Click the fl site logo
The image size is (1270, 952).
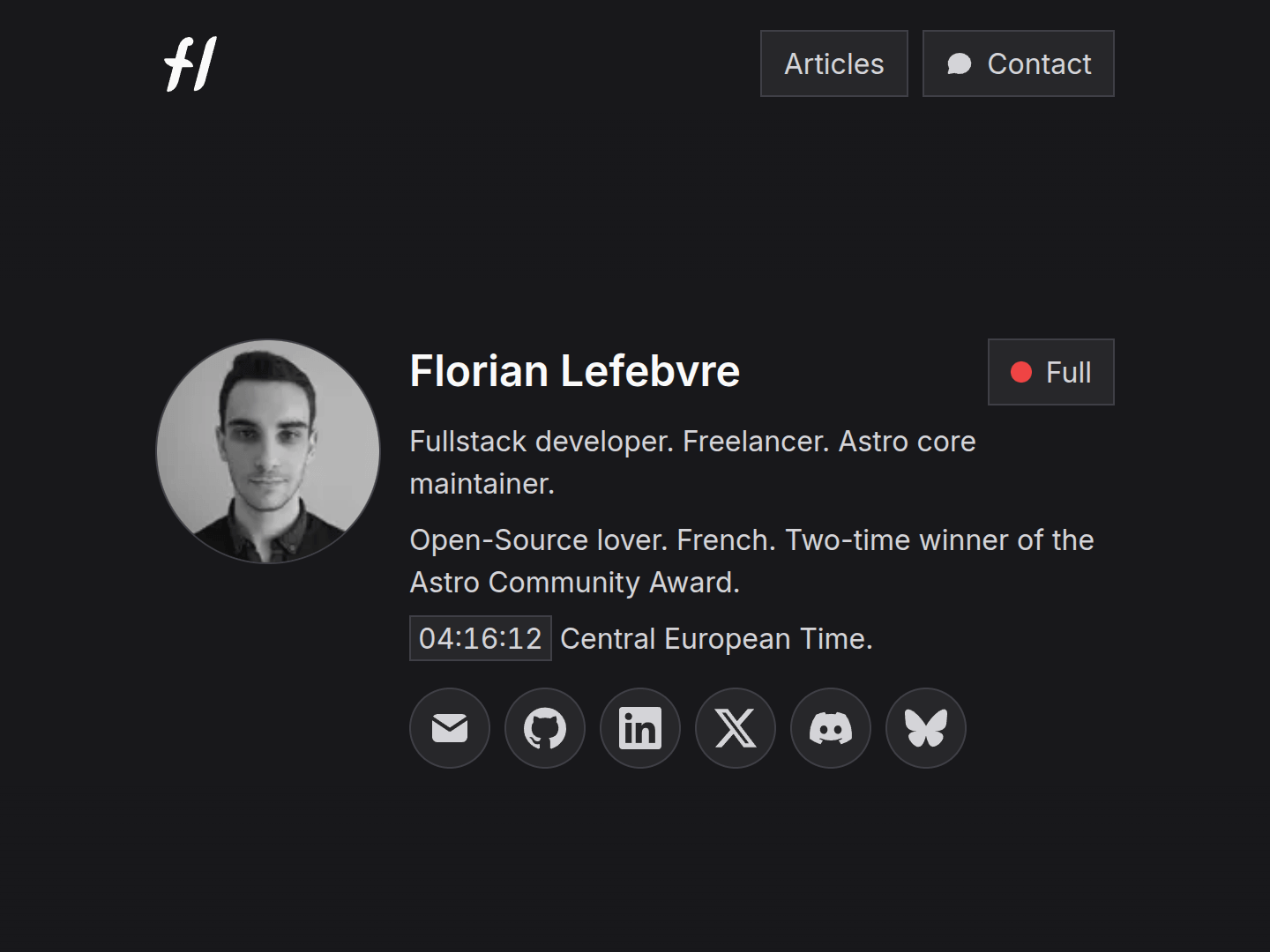188,63
